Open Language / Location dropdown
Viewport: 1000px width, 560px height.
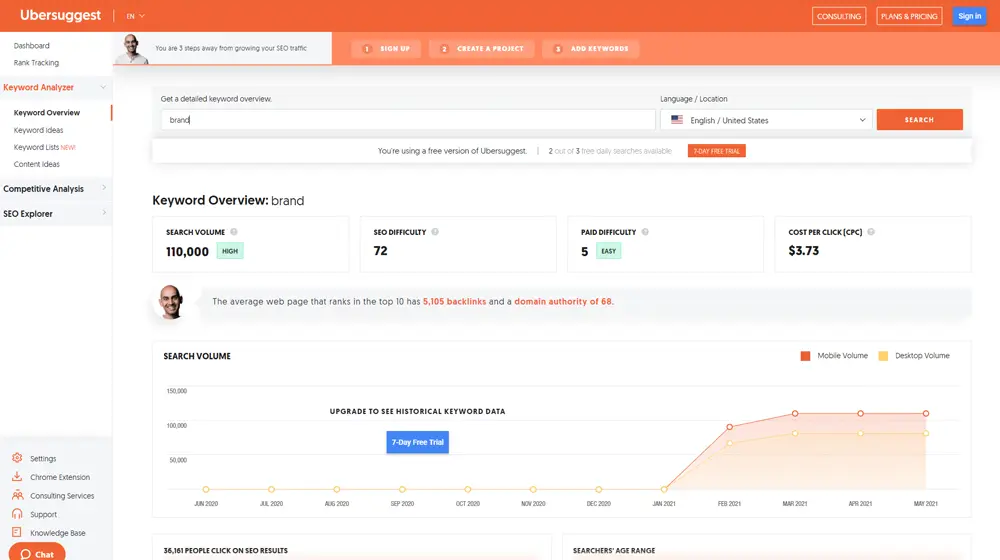[766, 120]
